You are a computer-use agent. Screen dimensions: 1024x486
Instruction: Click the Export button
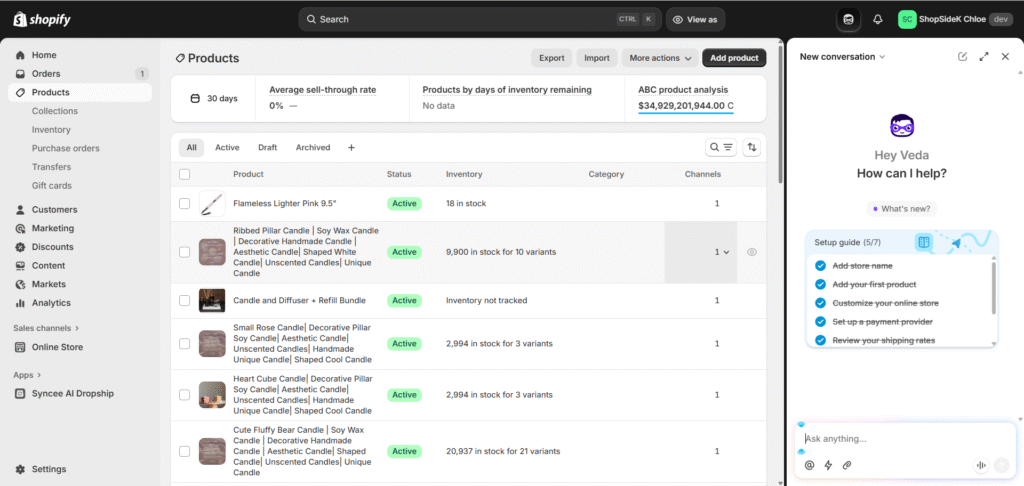click(552, 58)
